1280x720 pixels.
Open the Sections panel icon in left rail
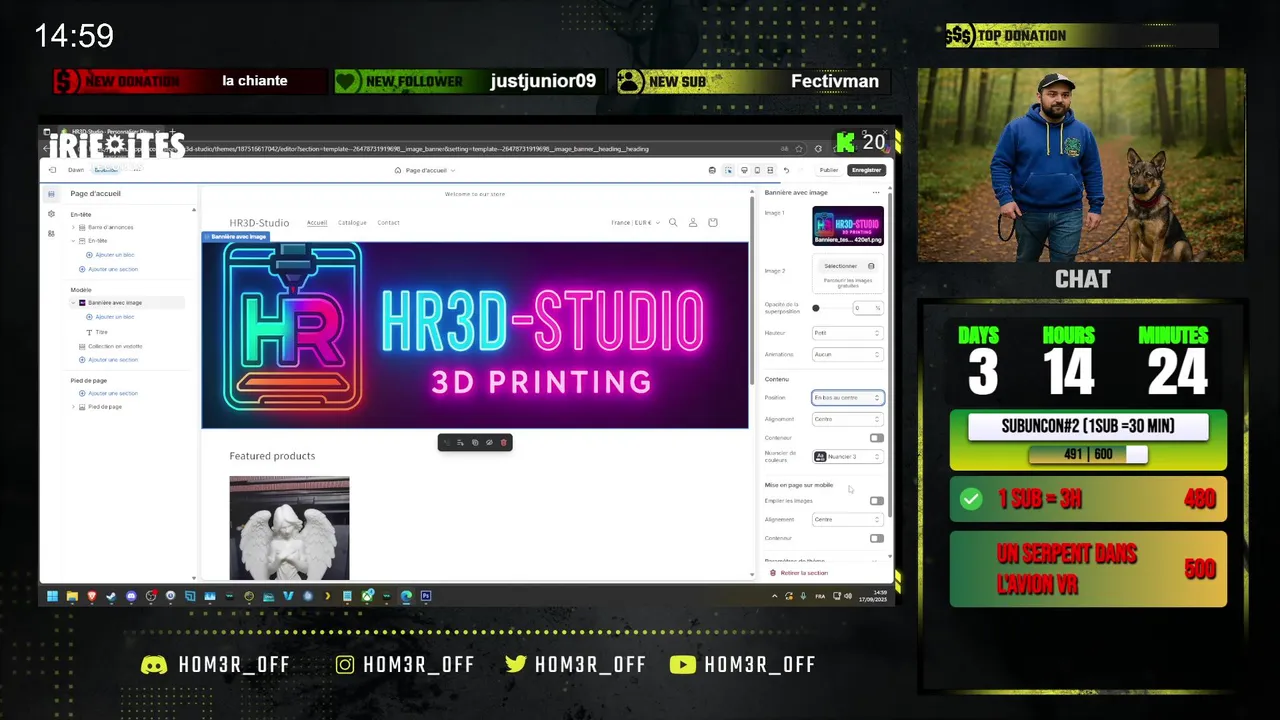(x=51, y=194)
